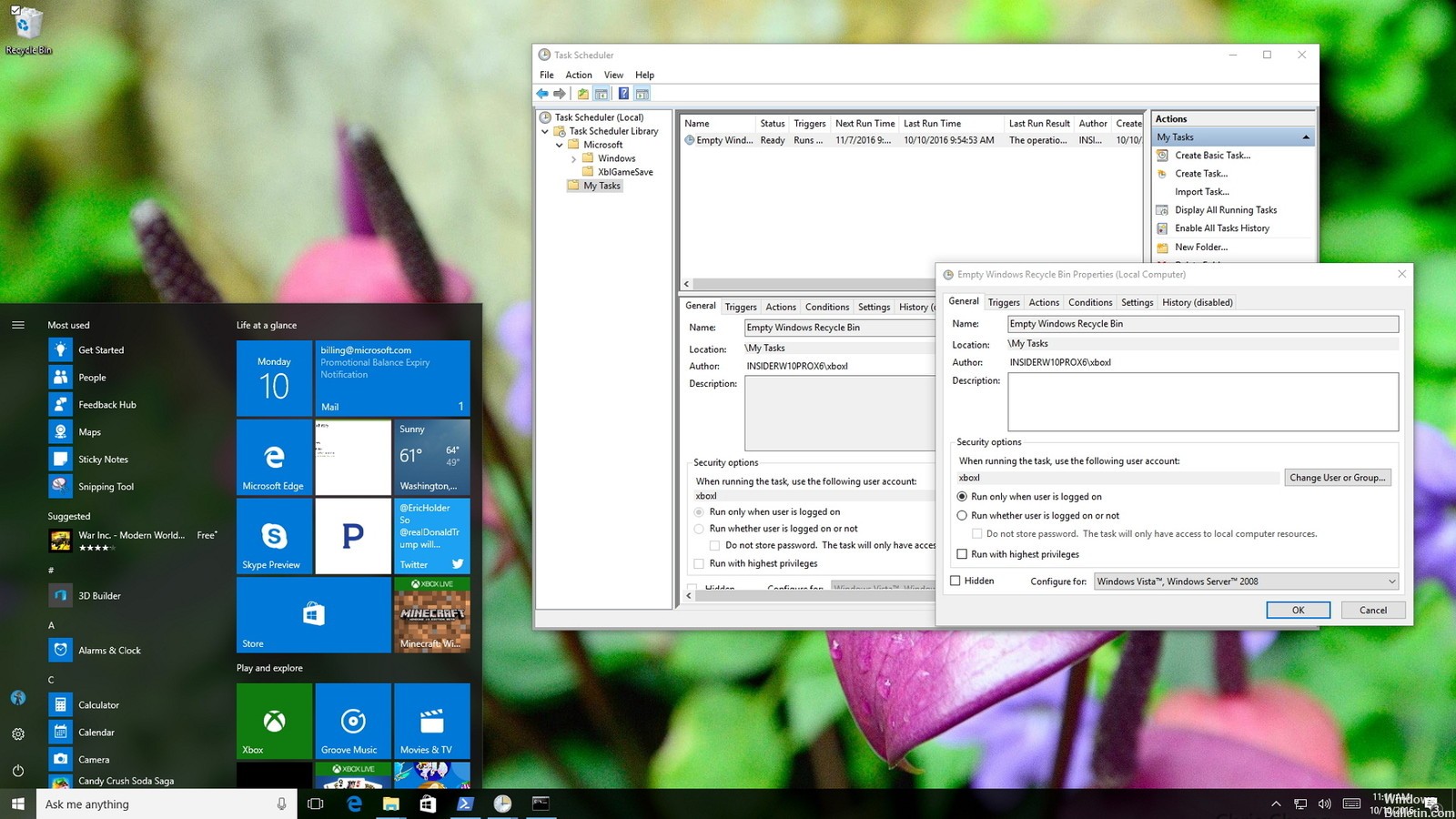The width and height of the screenshot is (1456, 819).
Task: Click the Display All Running Tasks icon
Action: (1162, 210)
